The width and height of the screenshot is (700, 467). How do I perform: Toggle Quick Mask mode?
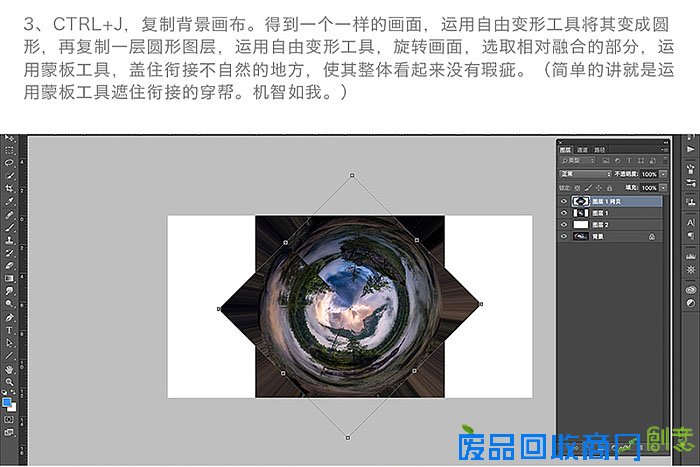coord(9,420)
